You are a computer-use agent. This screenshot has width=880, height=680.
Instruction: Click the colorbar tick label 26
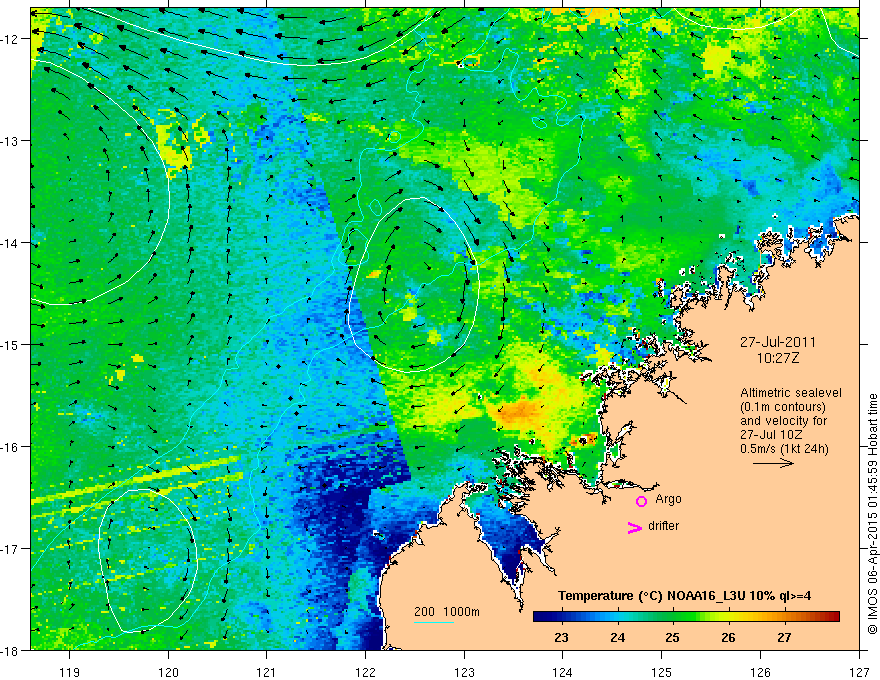[x=728, y=637]
